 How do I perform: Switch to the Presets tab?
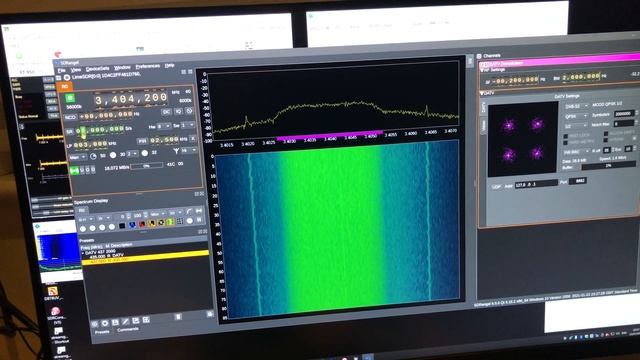pyautogui.click(x=102, y=332)
